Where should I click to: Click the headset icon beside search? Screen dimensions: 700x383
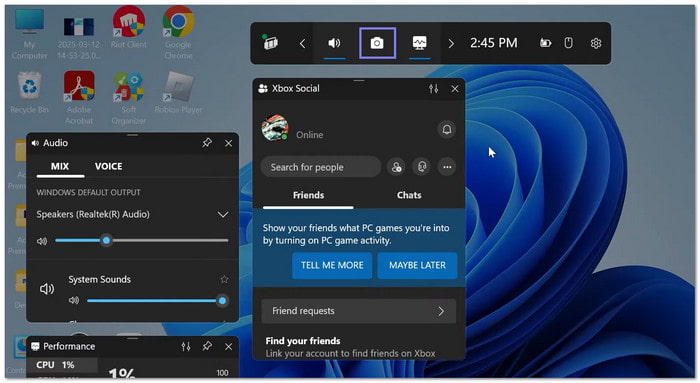click(x=422, y=167)
